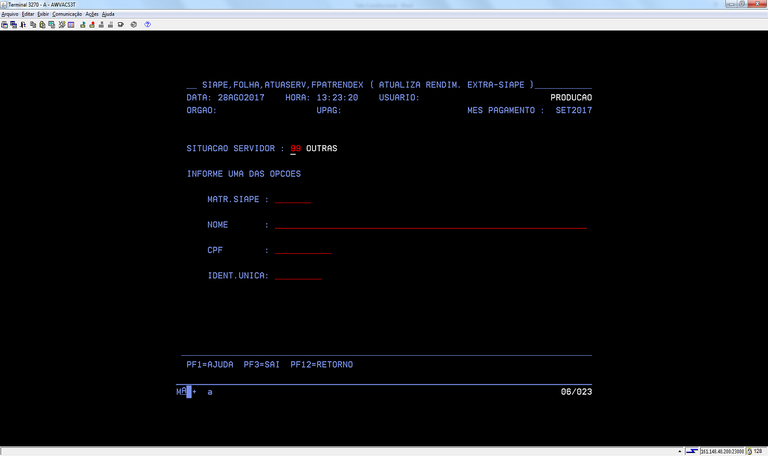This screenshot has height=456, width=768.
Task: Click the USUARIO label
Action: click(399, 97)
